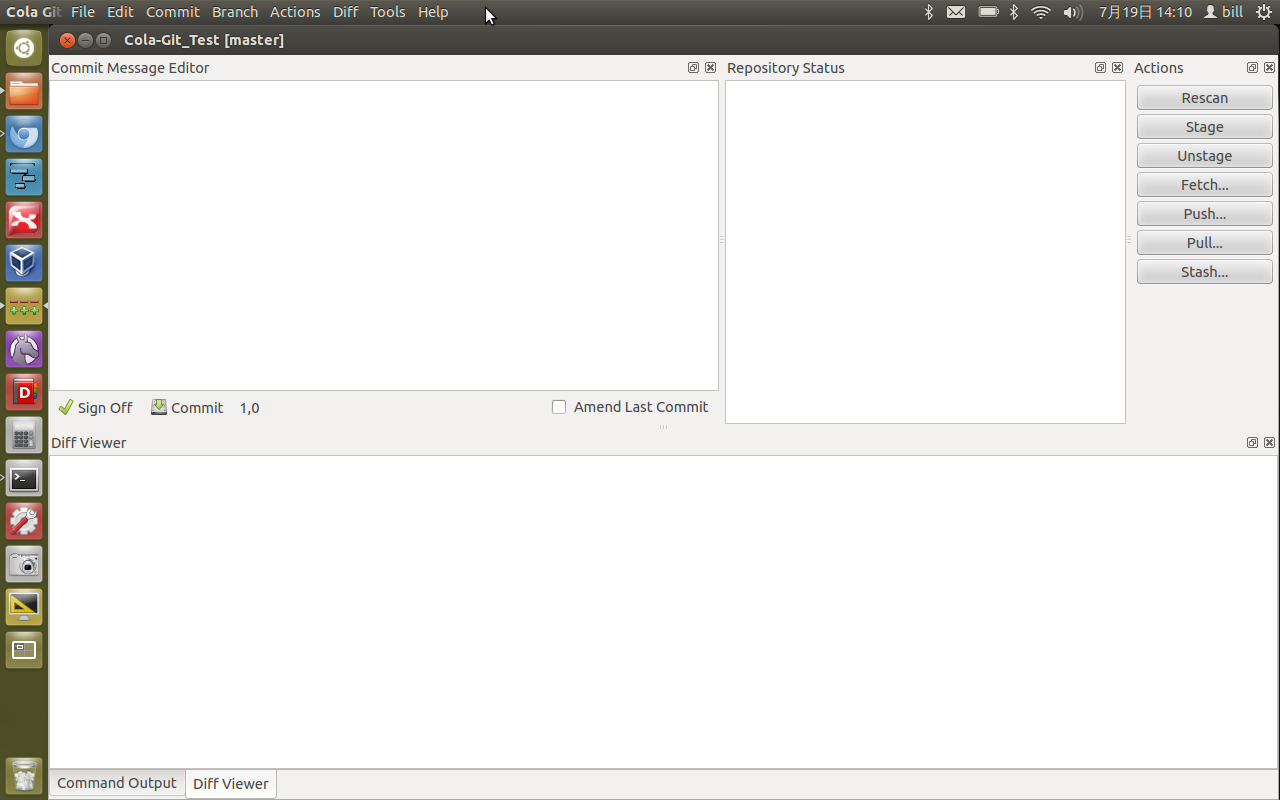Viewport: 1280px width, 800px height.
Task: Enable Amend Last Commit
Action: pyautogui.click(x=559, y=407)
